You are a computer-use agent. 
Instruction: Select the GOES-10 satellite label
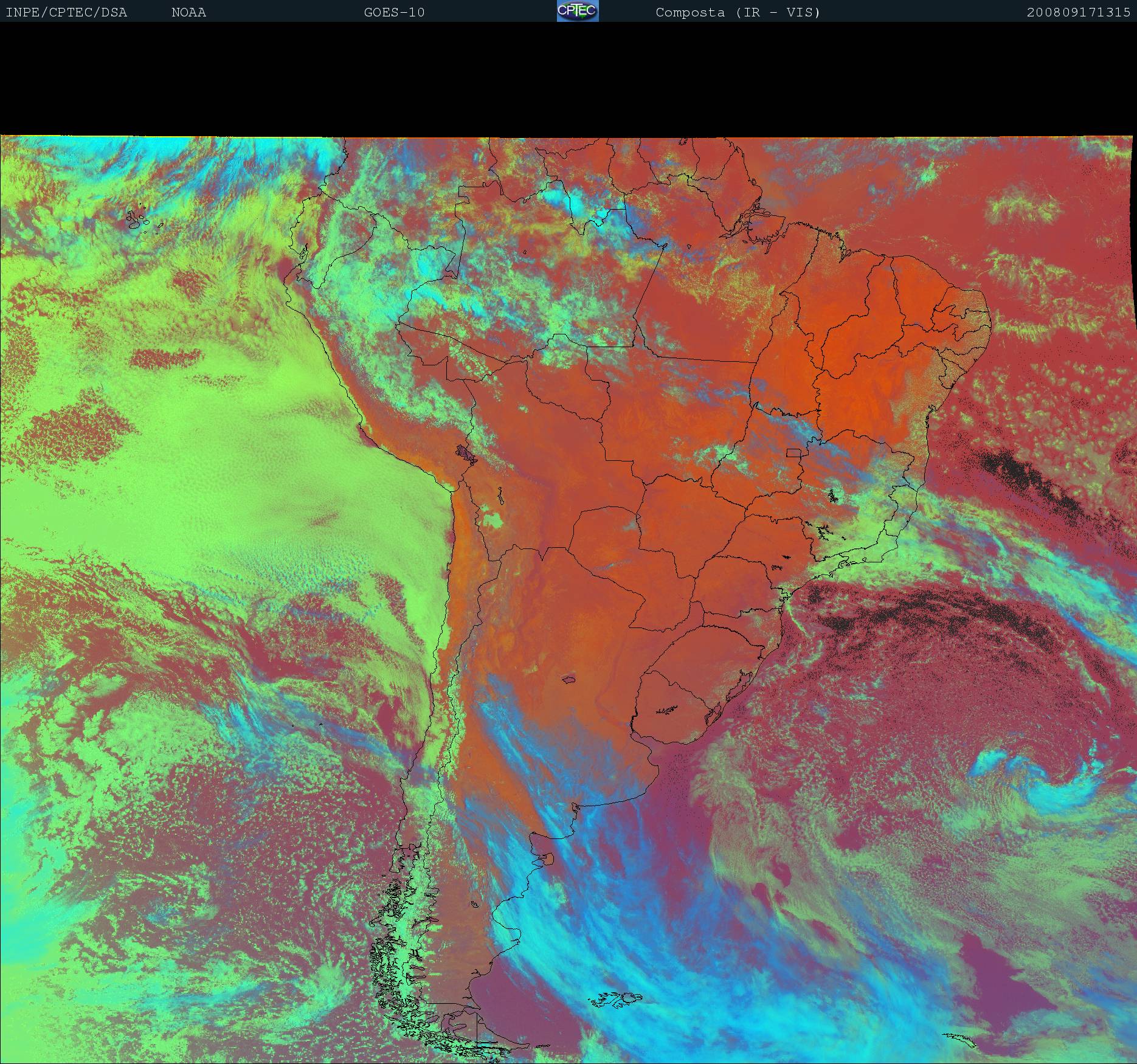[x=394, y=12]
